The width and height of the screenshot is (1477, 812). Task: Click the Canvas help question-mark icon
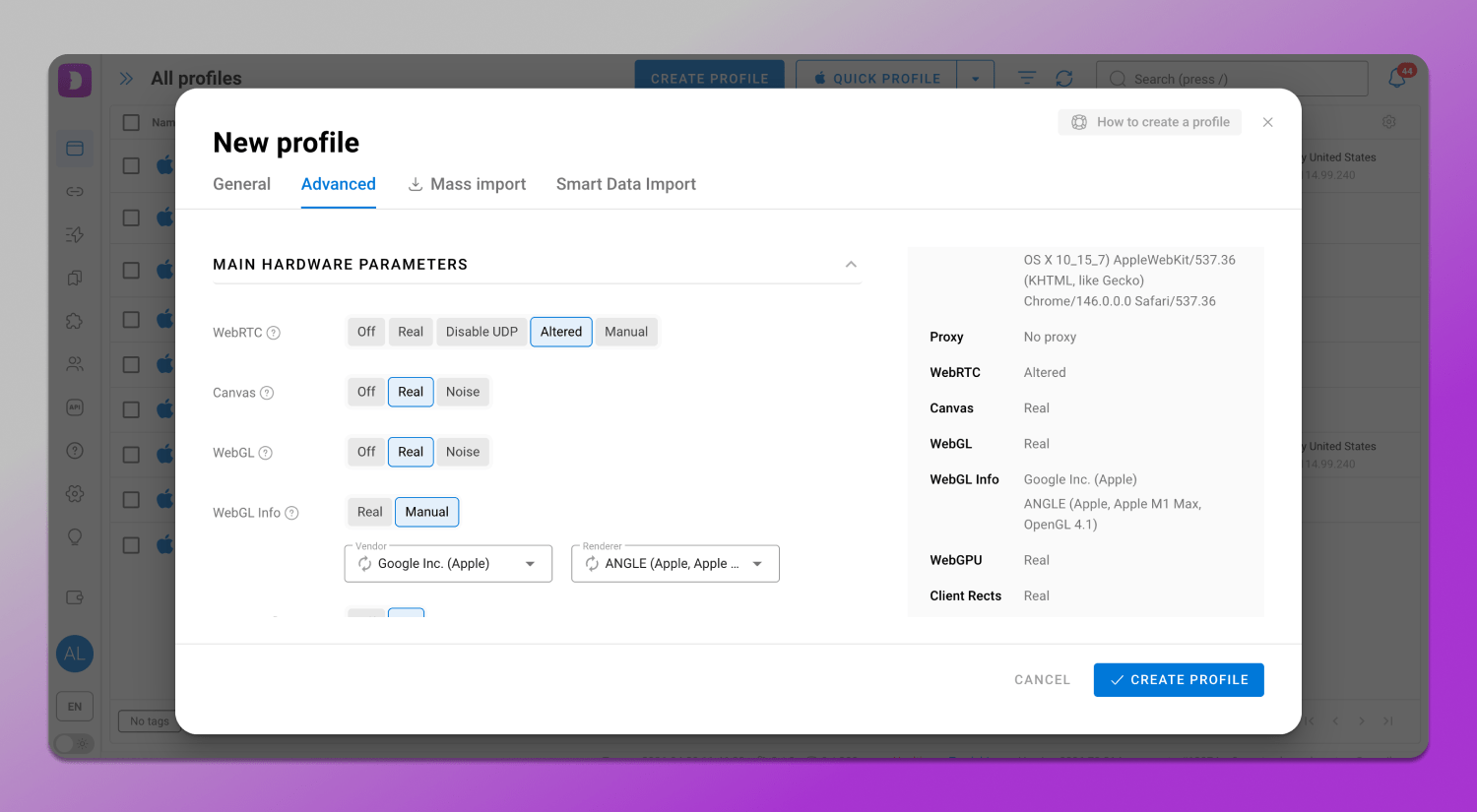(x=267, y=393)
